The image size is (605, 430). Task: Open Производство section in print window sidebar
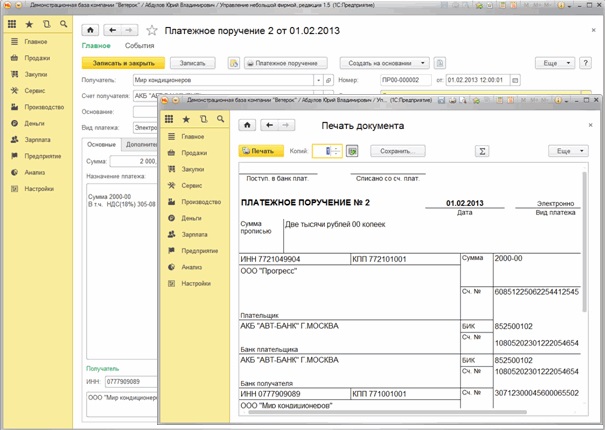coord(201,202)
